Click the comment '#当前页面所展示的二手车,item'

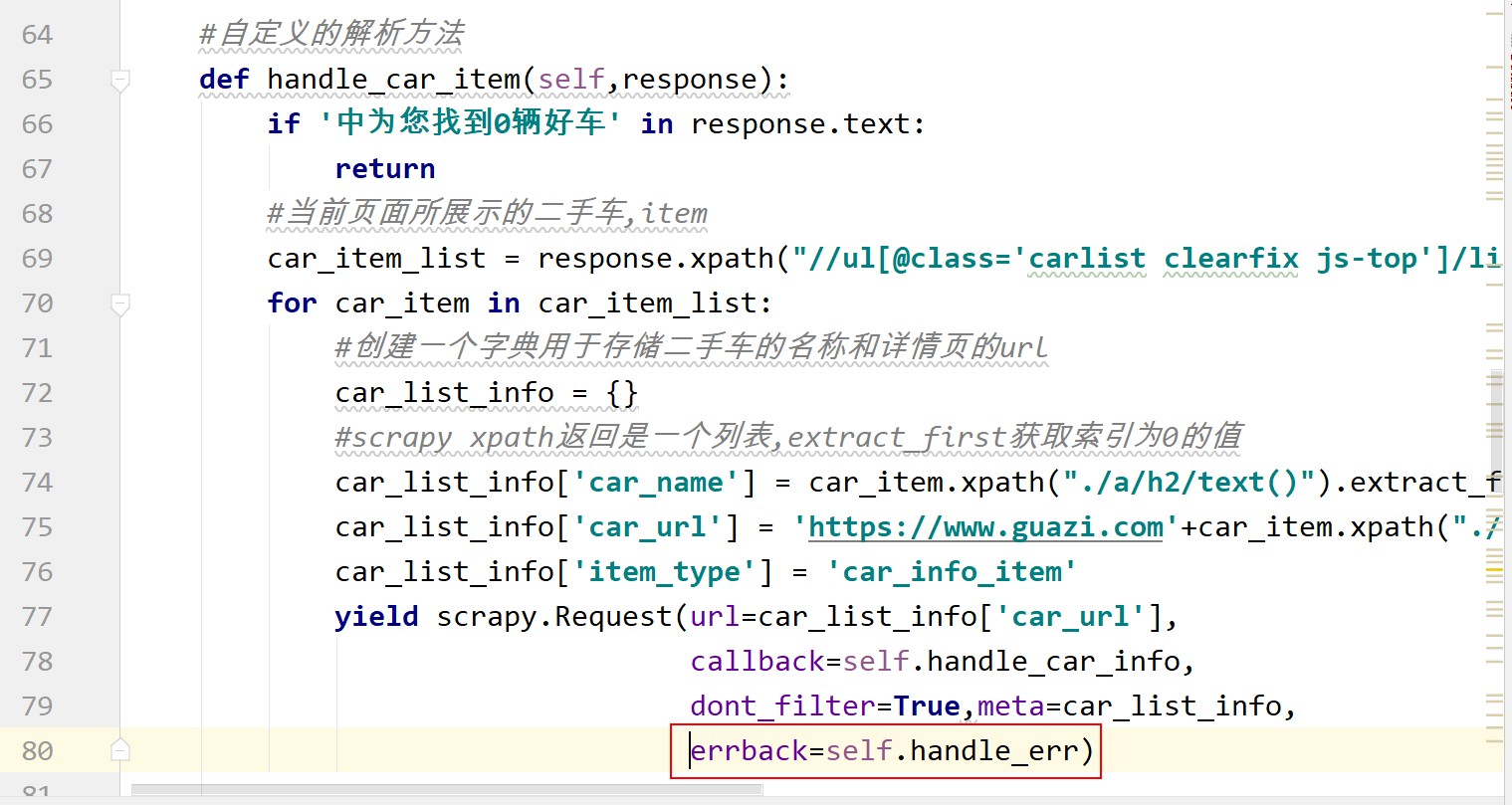[x=488, y=213]
